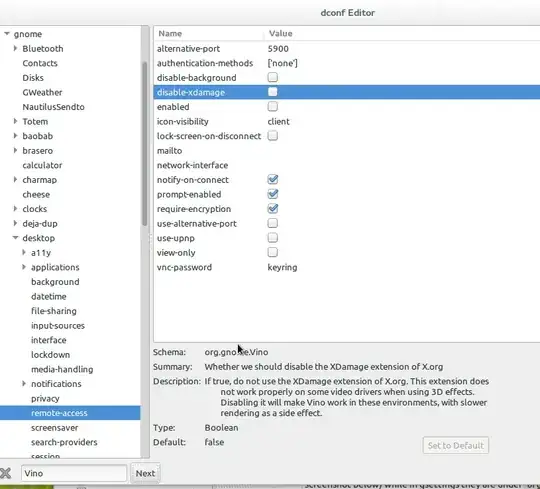Toggle lock-screen-on-disconnect checkbox

tap(272, 136)
